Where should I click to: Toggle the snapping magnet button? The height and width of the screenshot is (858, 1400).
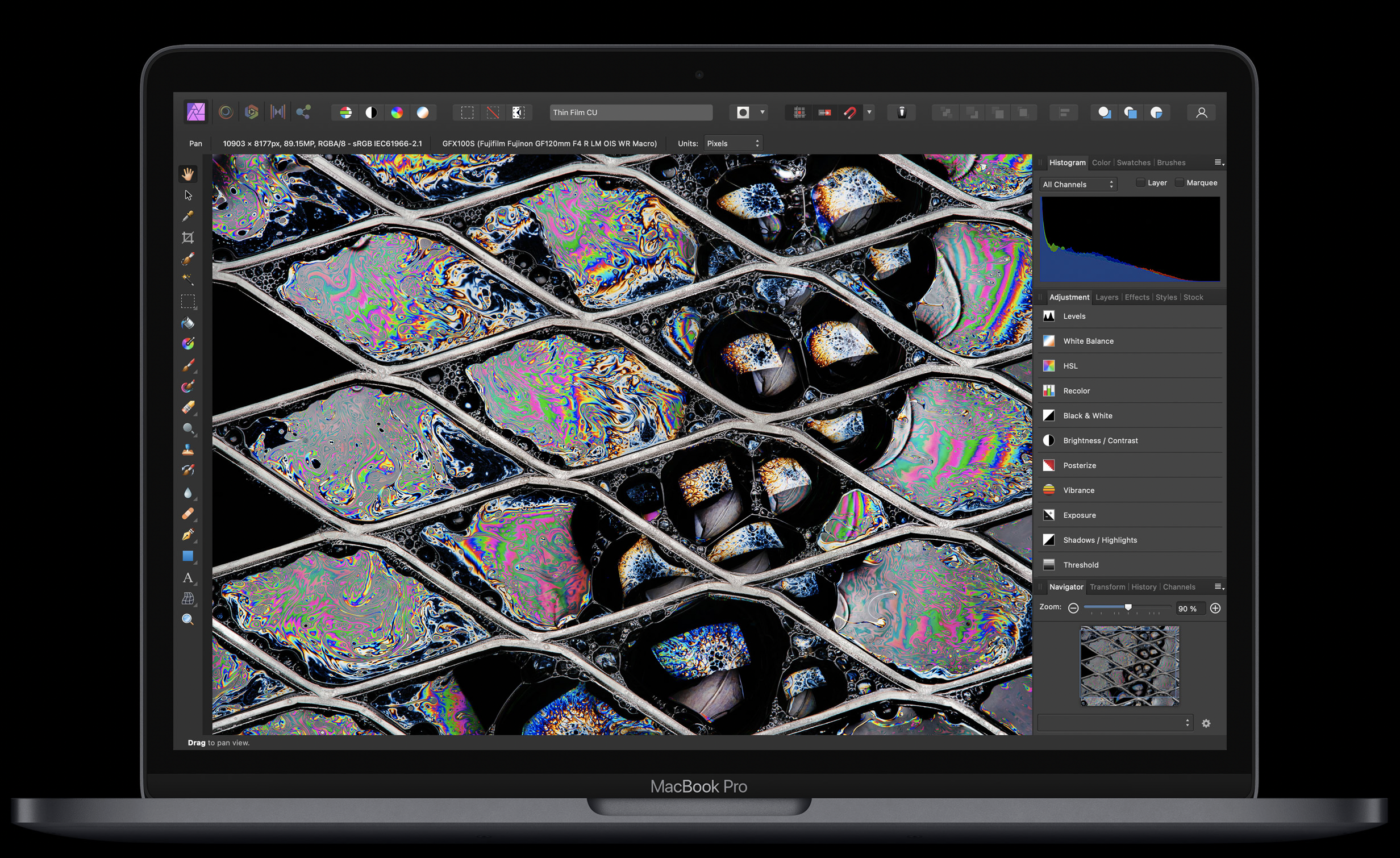click(x=849, y=113)
